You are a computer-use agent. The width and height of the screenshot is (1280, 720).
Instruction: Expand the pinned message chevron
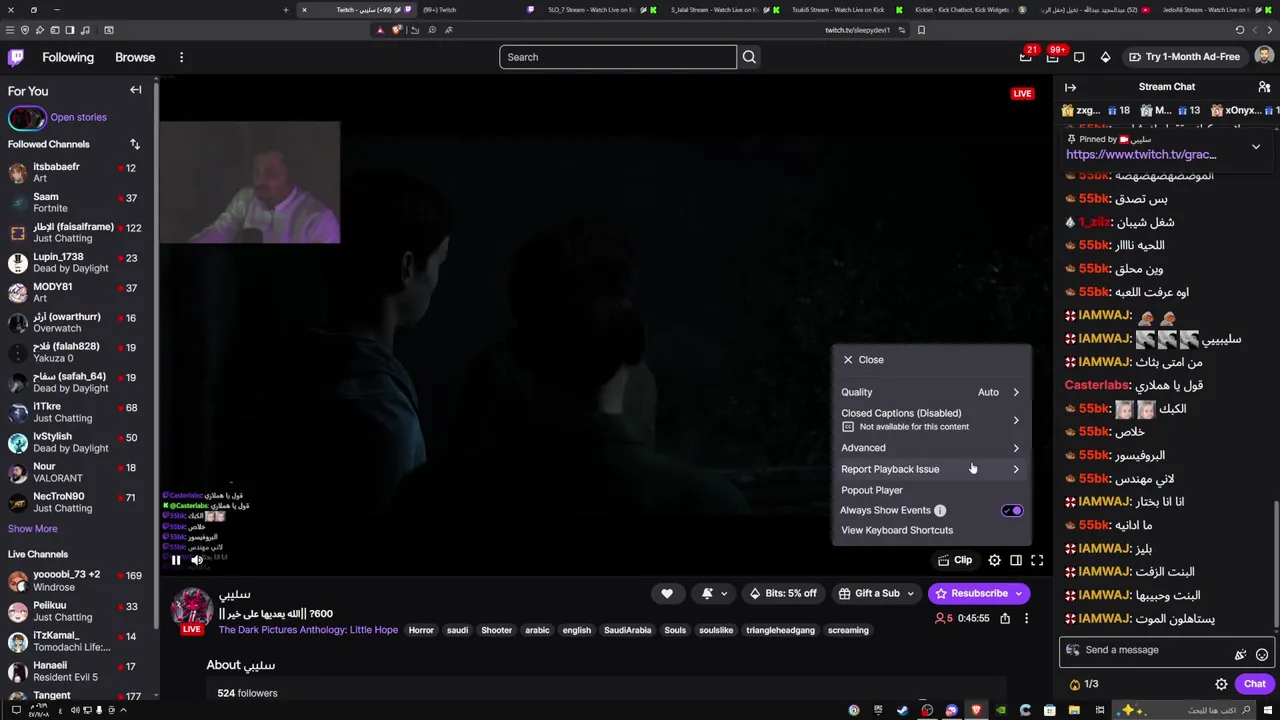click(1256, 146)
